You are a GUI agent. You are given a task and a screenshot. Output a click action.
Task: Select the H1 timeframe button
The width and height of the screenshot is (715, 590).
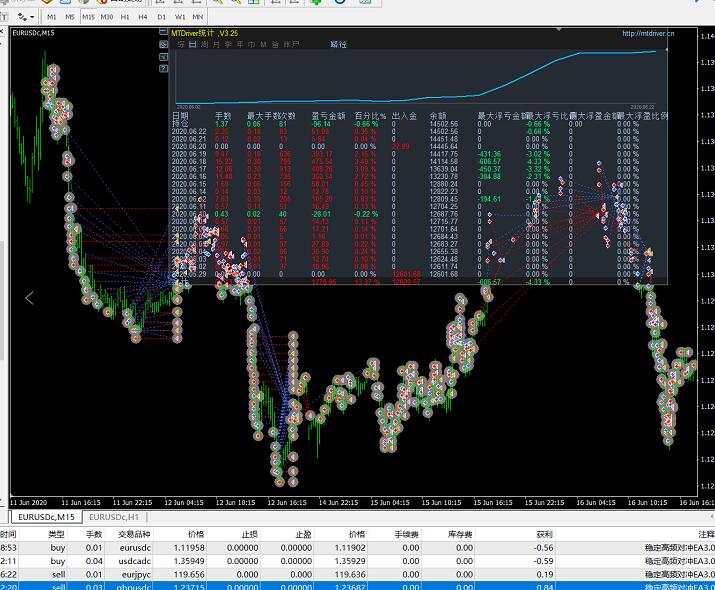tap(125, 17)
